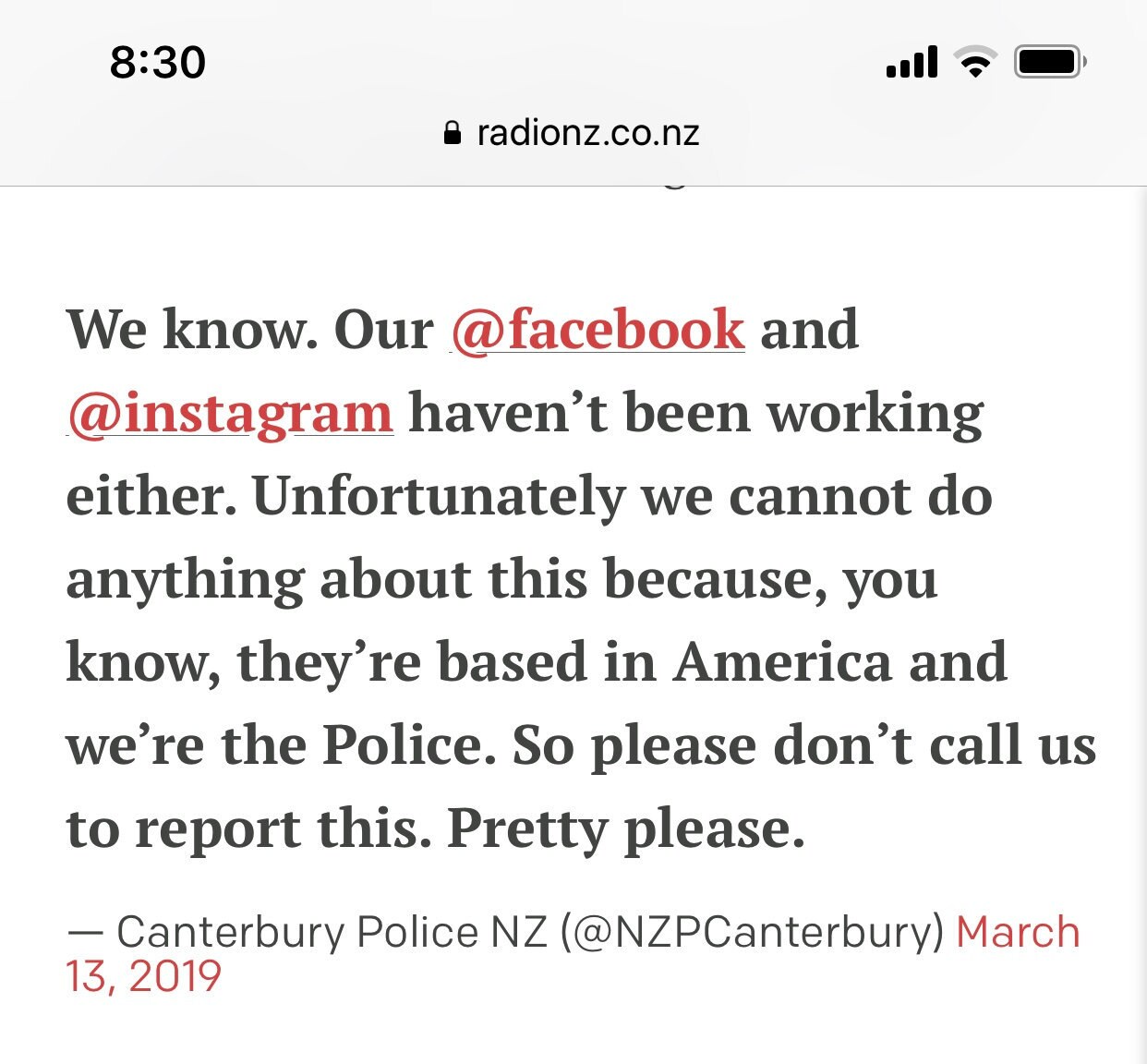Tap the cut-off text below address bar
1147x1064 pixels.
[674, 184]
